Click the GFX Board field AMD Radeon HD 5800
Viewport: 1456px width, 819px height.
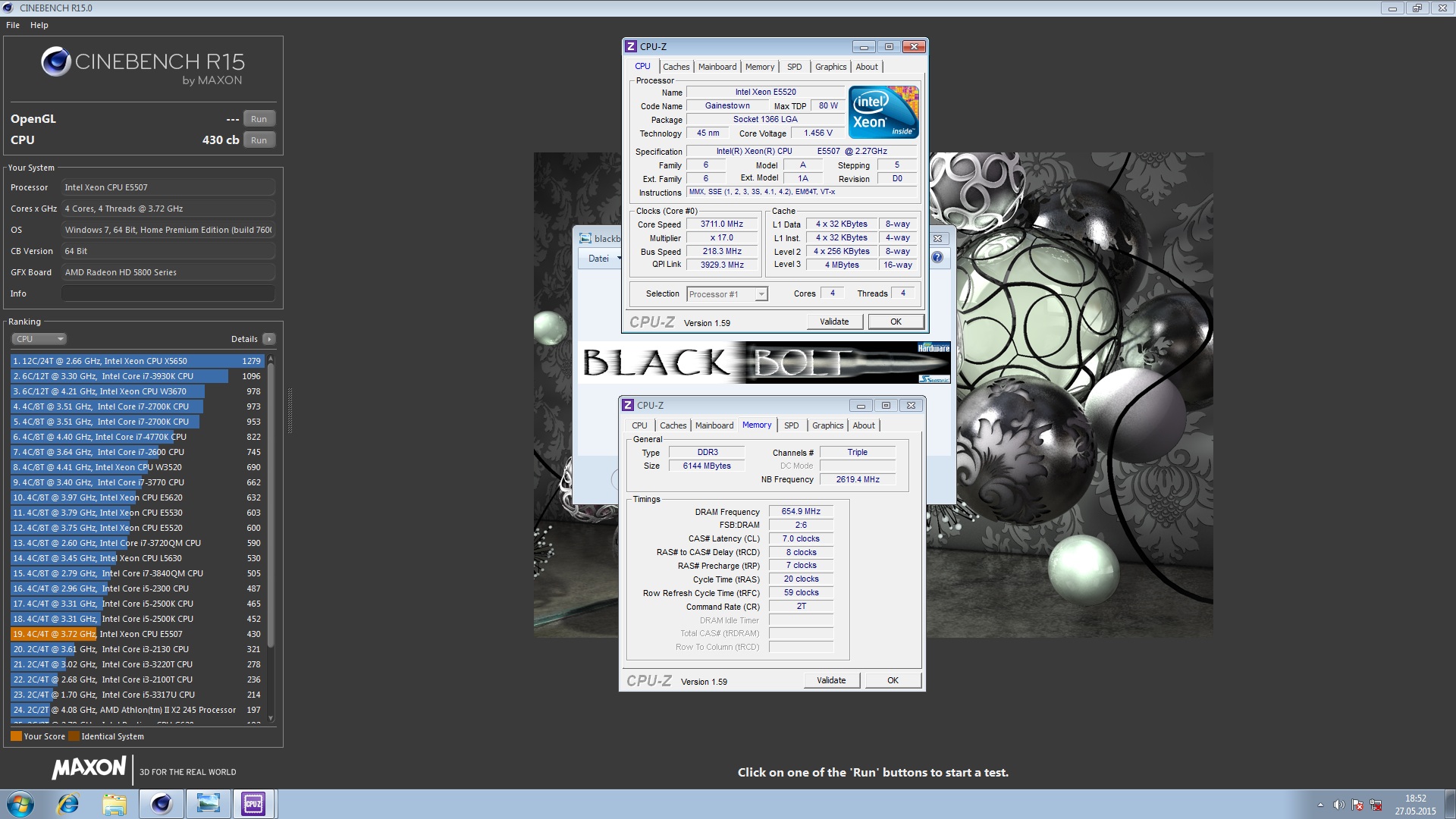[168, 272]
